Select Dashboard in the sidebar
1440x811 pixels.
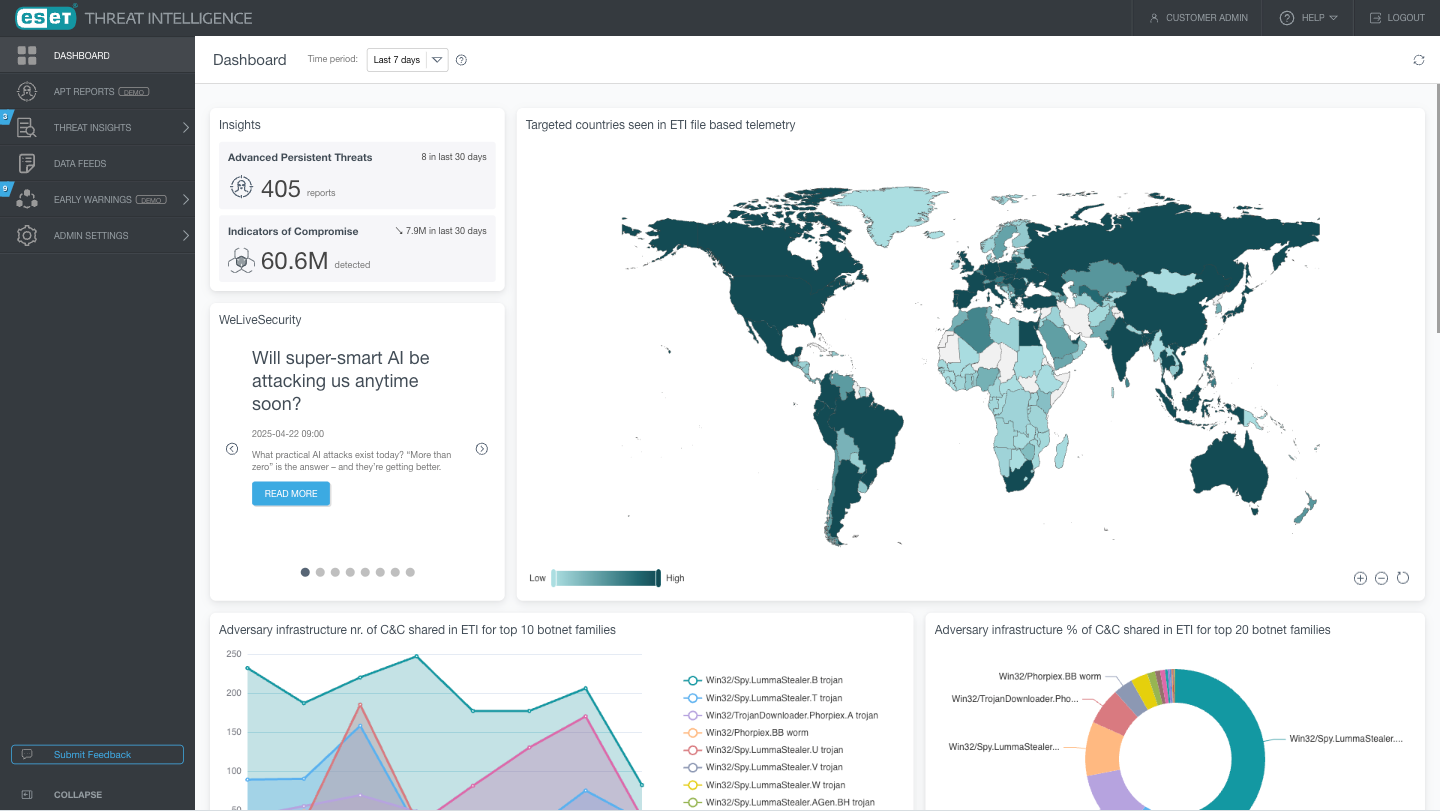pos(97,55)
